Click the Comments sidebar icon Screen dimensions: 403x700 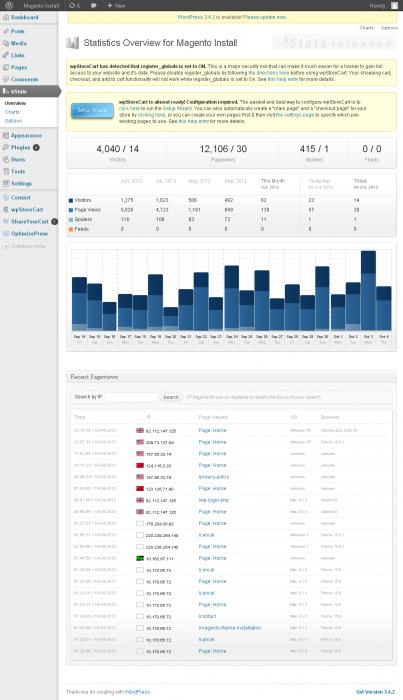6,79
